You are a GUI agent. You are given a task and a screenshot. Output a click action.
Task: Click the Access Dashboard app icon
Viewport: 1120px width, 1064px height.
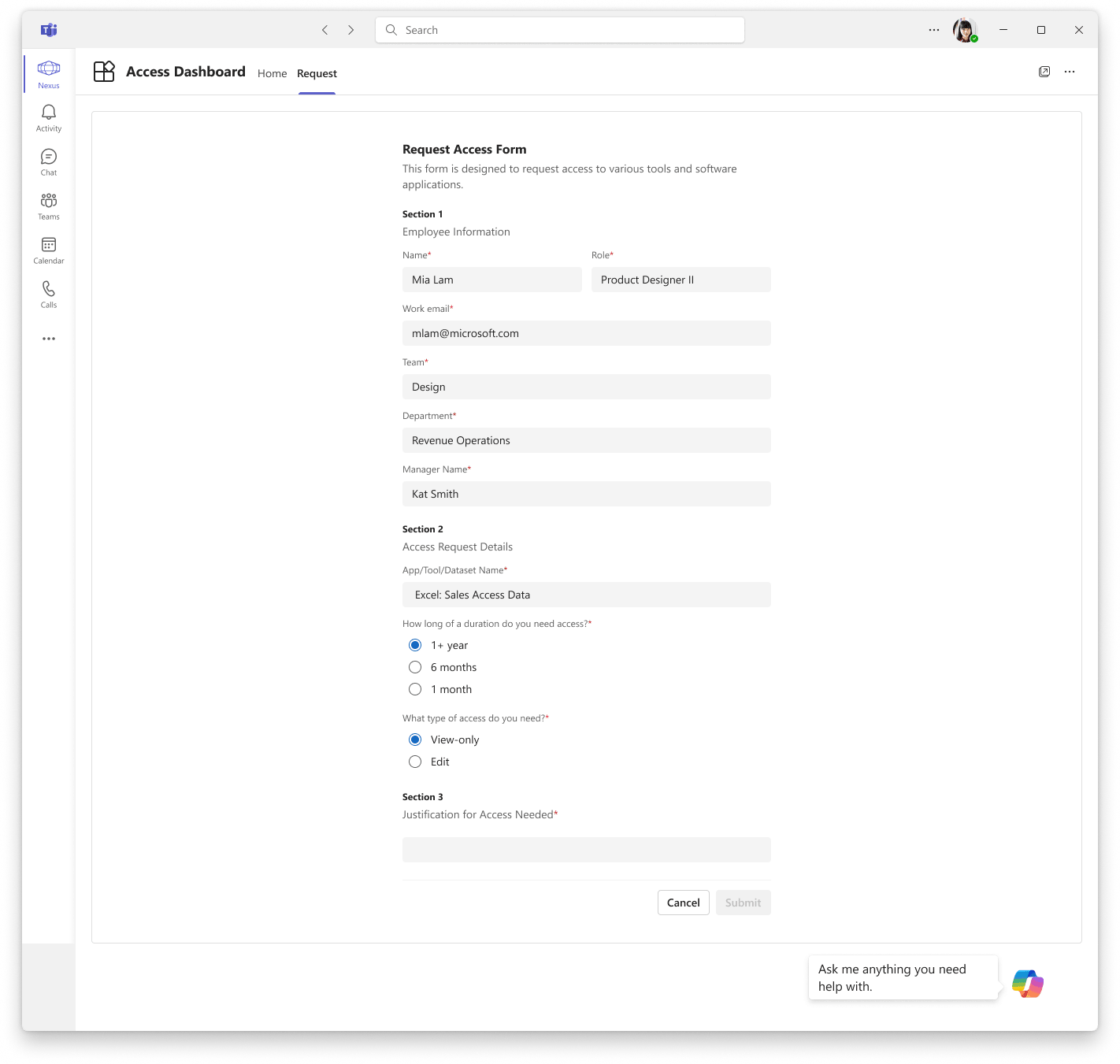coord(104,72)
